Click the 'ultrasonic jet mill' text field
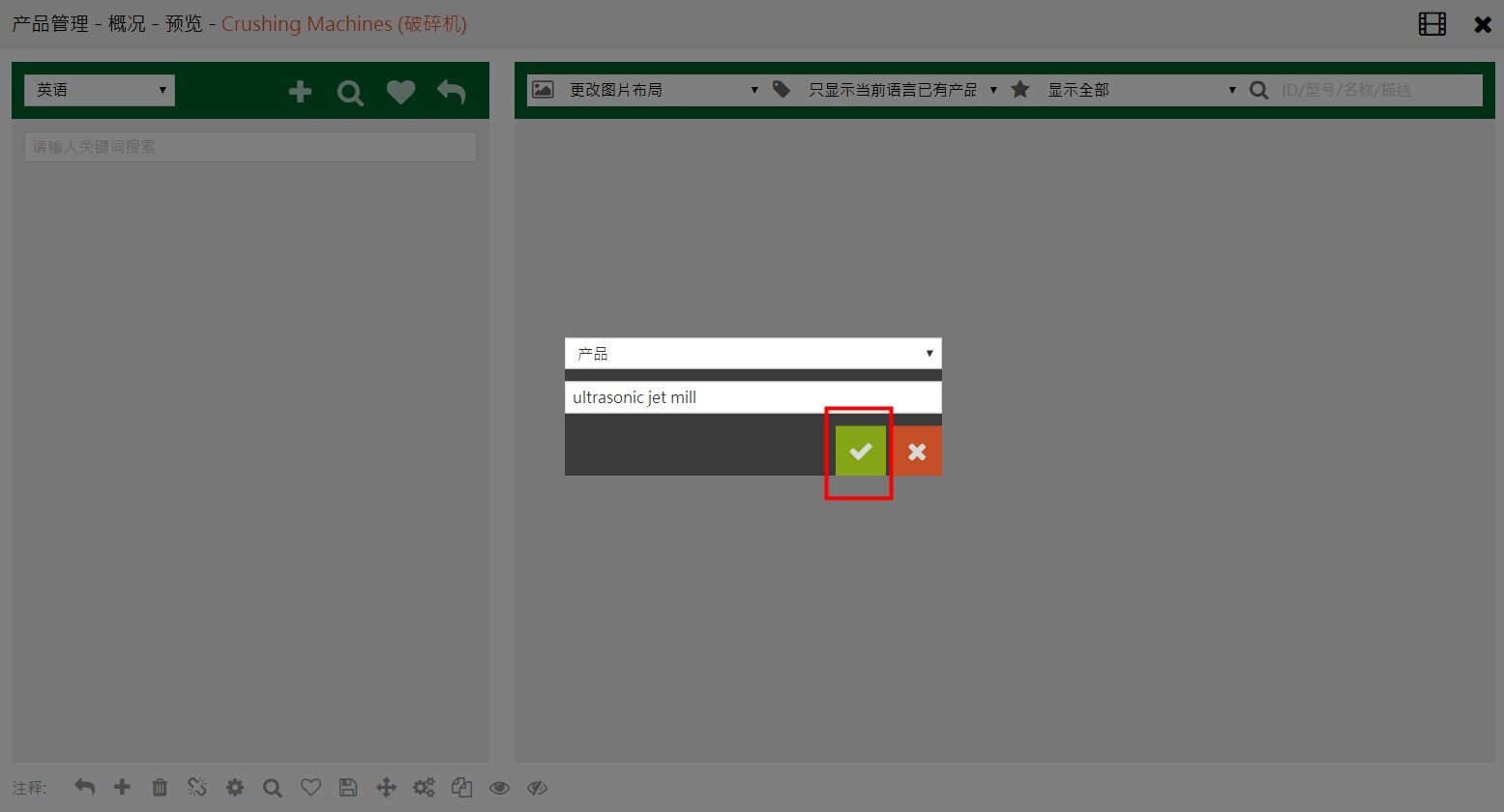The height and width of the screenshot is (812, 1504). (x=752, y=397)
